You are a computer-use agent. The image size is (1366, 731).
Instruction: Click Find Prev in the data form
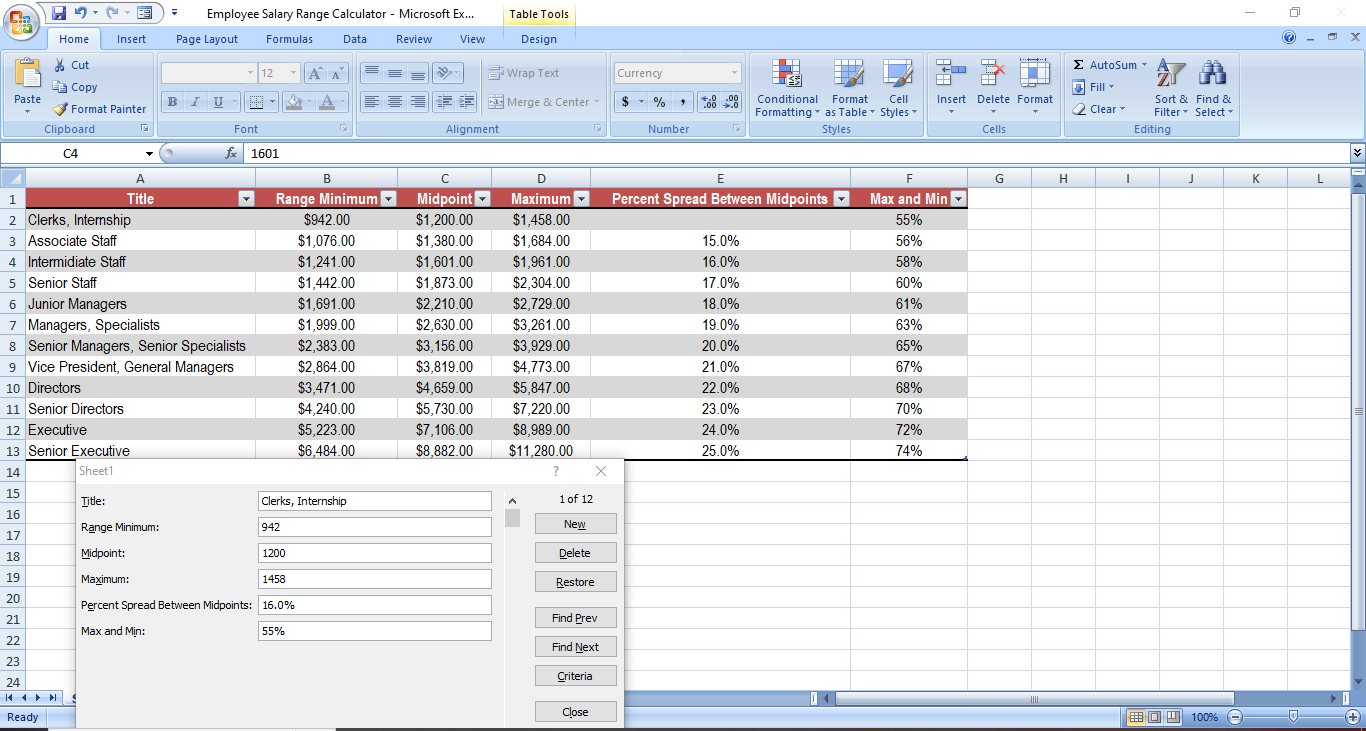click(575, 618)
